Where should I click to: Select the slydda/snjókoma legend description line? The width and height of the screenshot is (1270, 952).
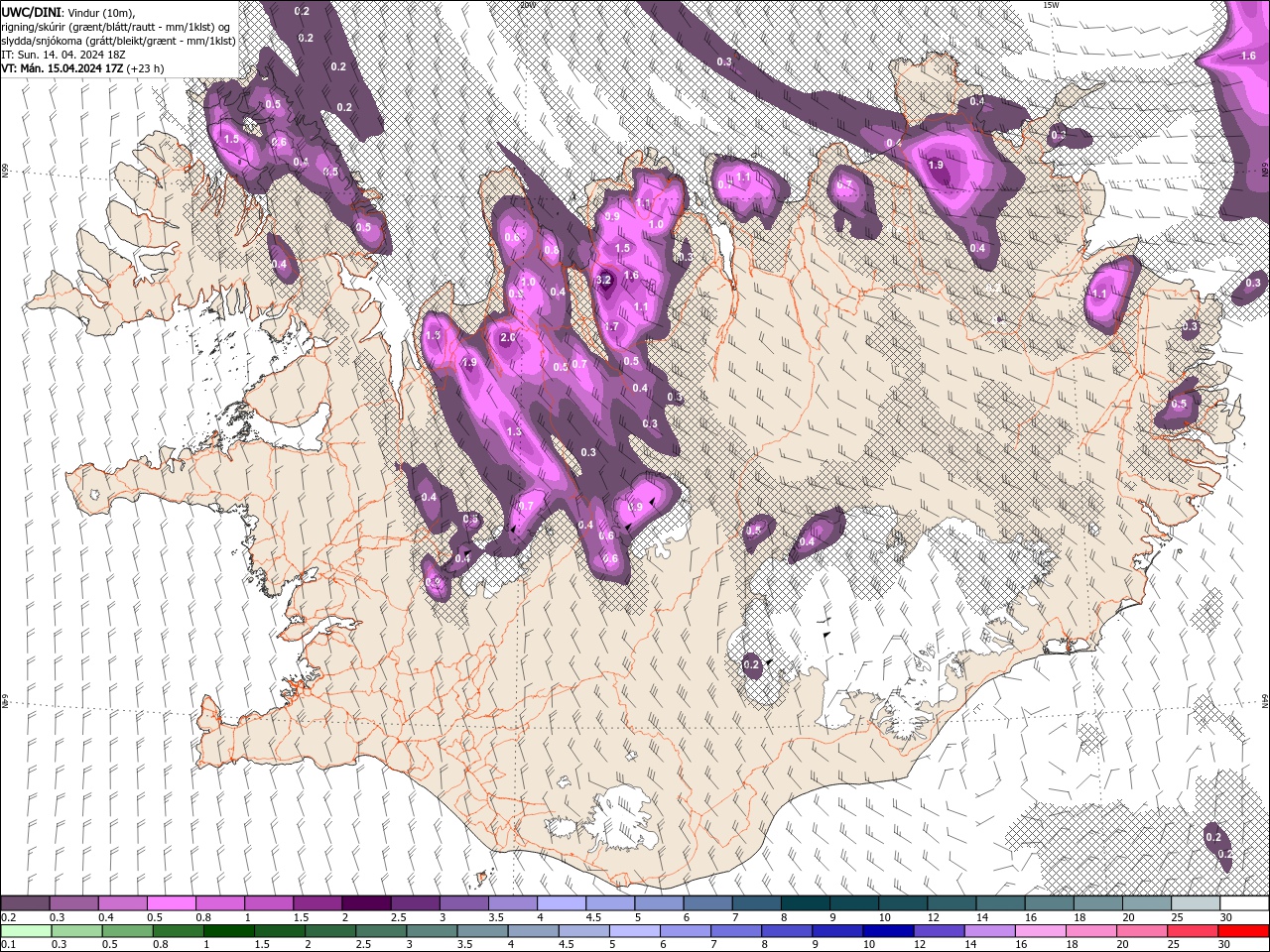[x=118, y=40]
